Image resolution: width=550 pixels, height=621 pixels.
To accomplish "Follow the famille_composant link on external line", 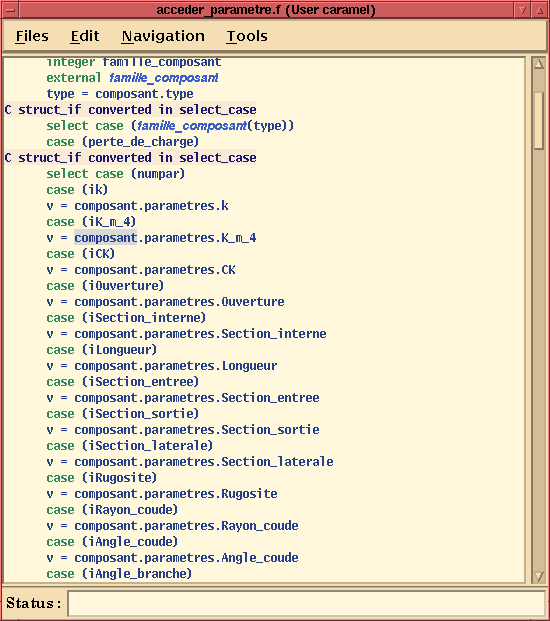I will (164, 78).
